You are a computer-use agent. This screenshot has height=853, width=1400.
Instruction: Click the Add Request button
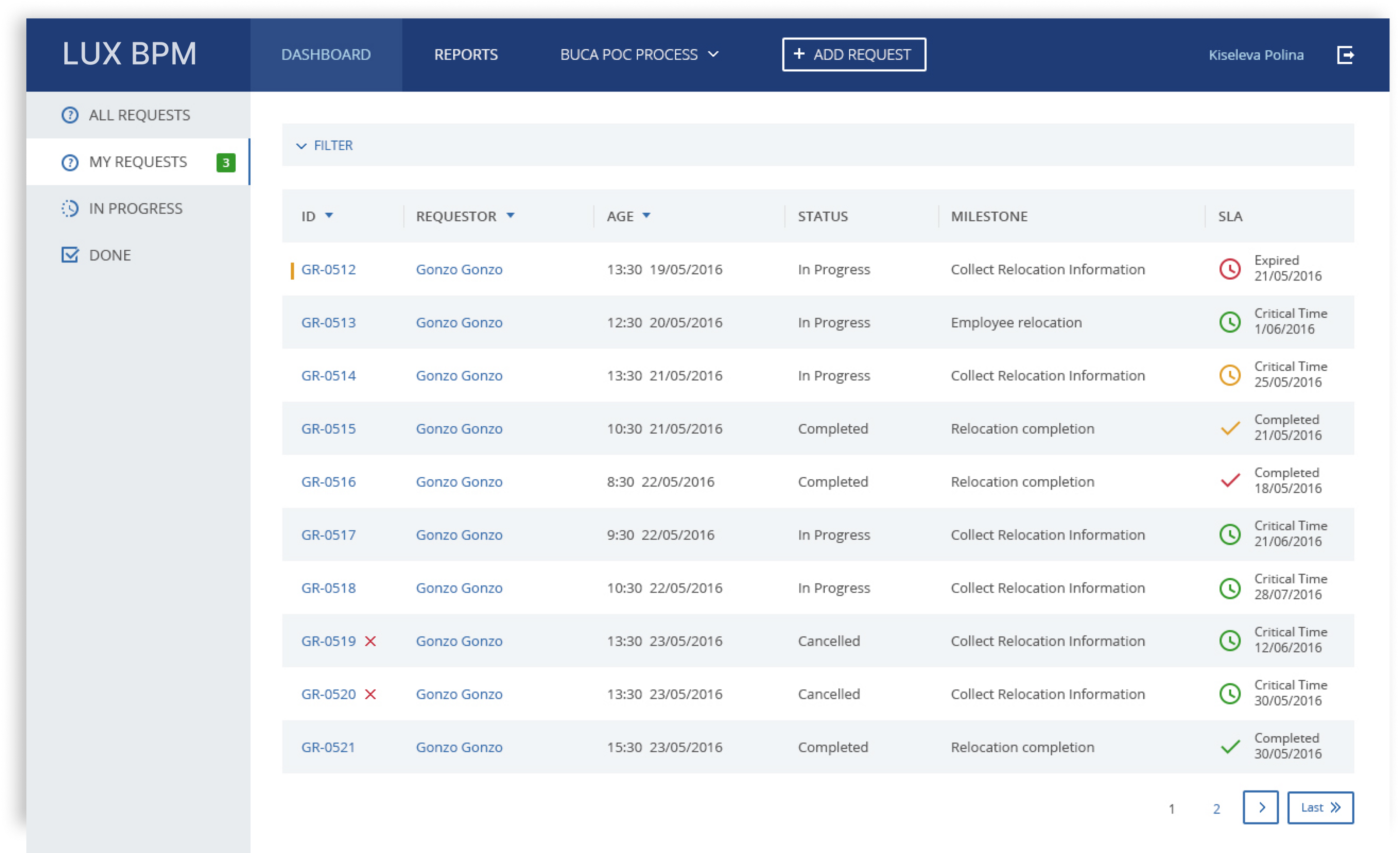click(854, 55)
